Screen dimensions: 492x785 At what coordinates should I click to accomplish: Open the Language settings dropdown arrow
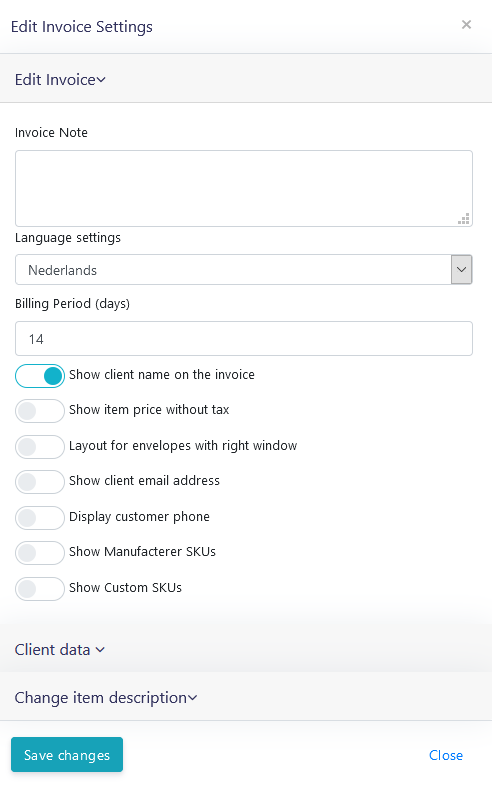tap(461, 270)
